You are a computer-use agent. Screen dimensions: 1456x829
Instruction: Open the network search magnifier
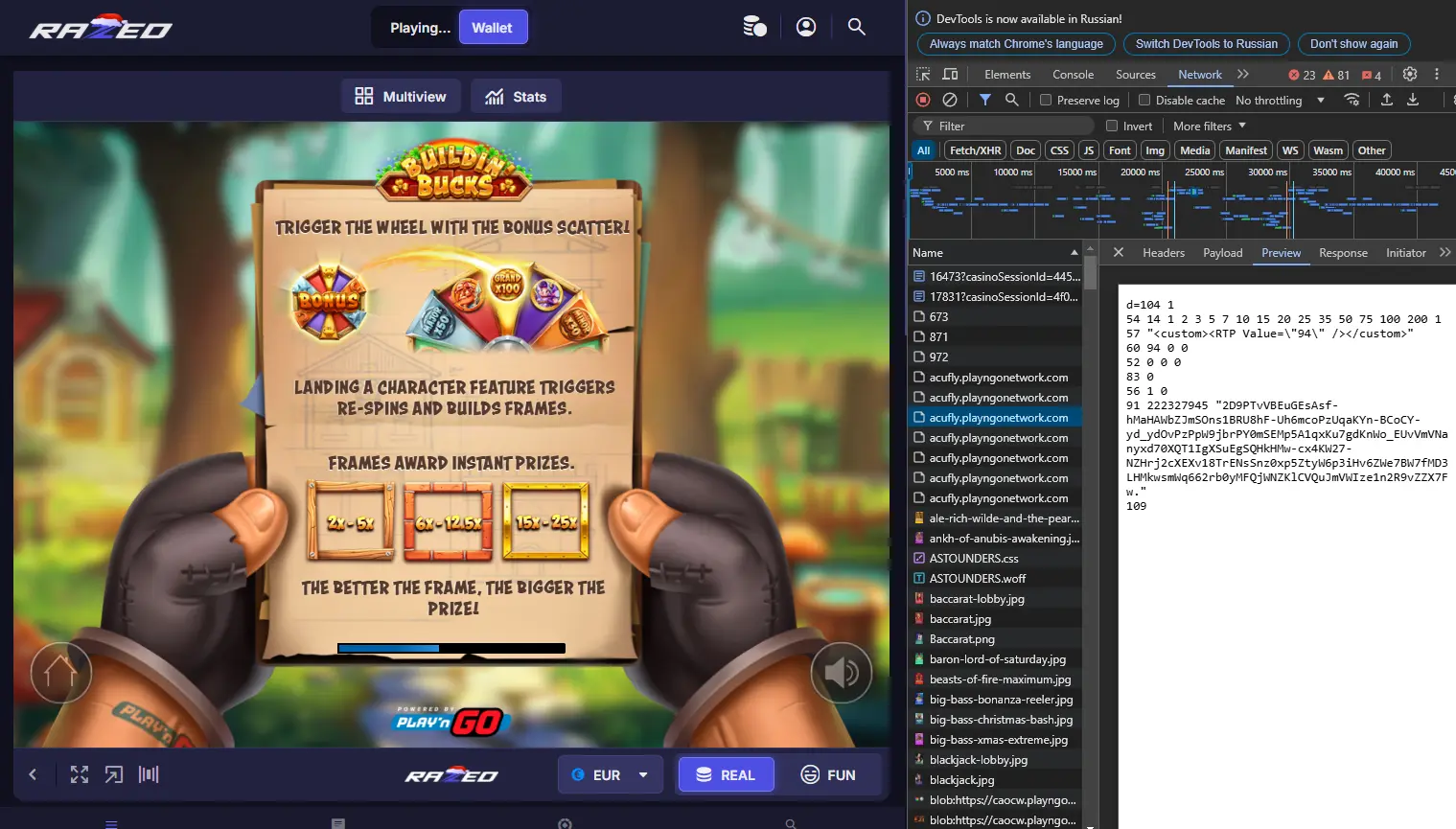click(1011, 100)
